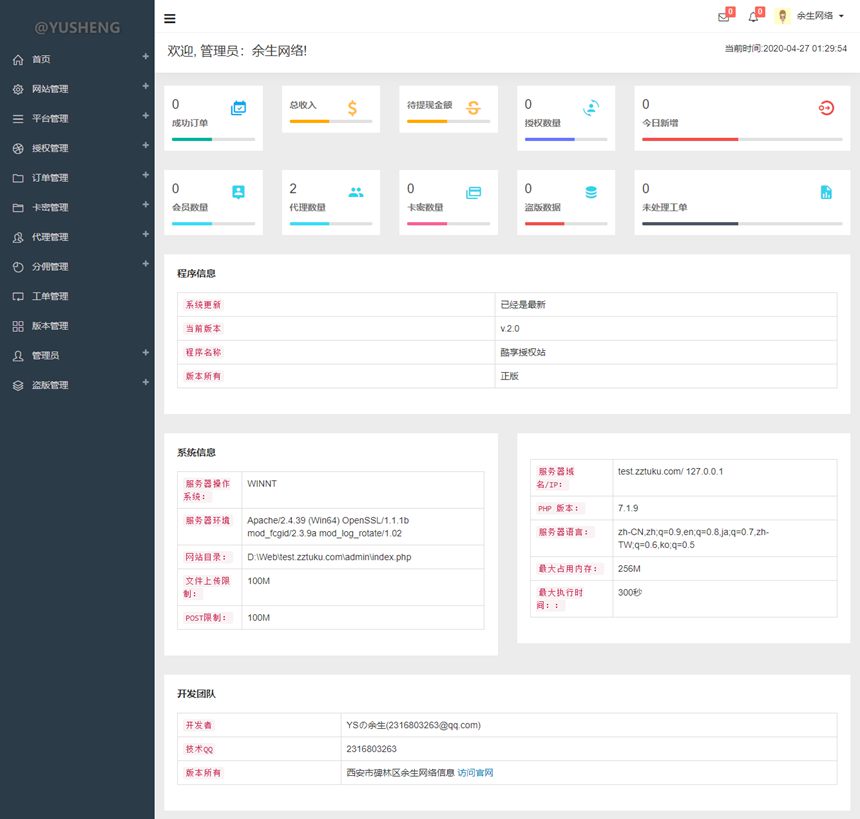
Task: Open 工单管理 in the sidebar
Action: (x=50, y=296)
